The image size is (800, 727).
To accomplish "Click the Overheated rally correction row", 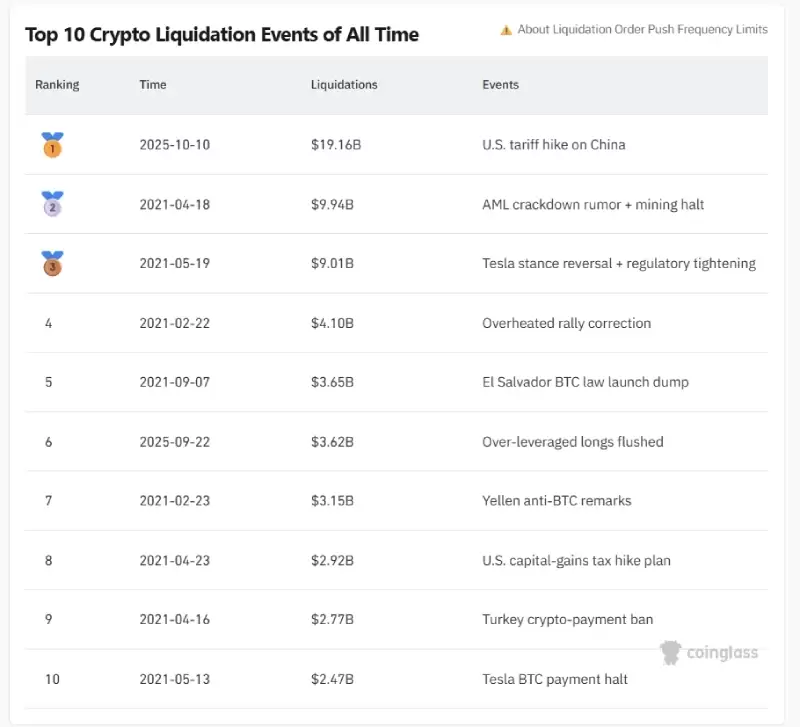I will click(x=566, y=323).
